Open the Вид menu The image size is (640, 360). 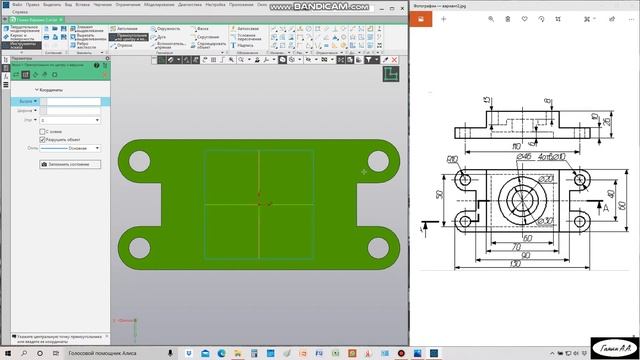pyautogui.click(x=68, y=5)
